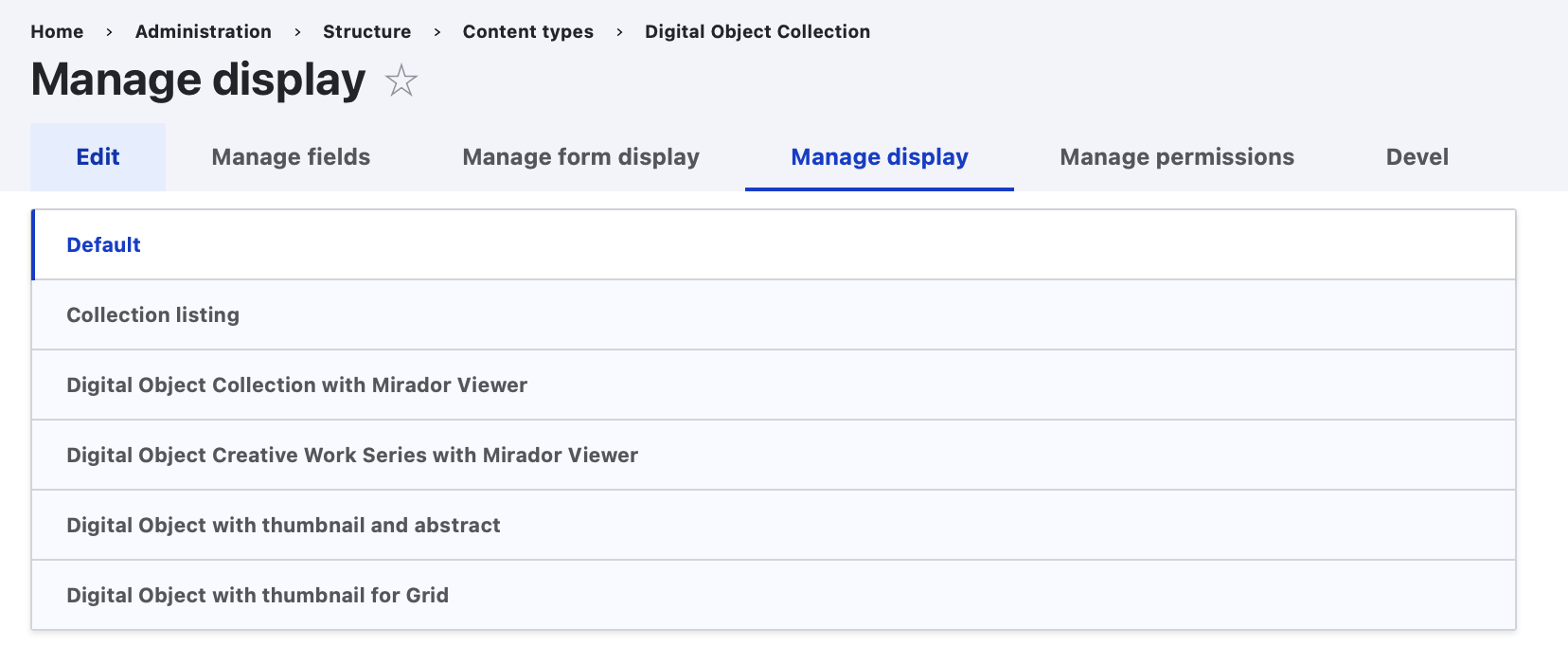Viewport: 1568px width, 663px height.
Task: Open the Manage fields tab
Action: (x=291, y=157)
